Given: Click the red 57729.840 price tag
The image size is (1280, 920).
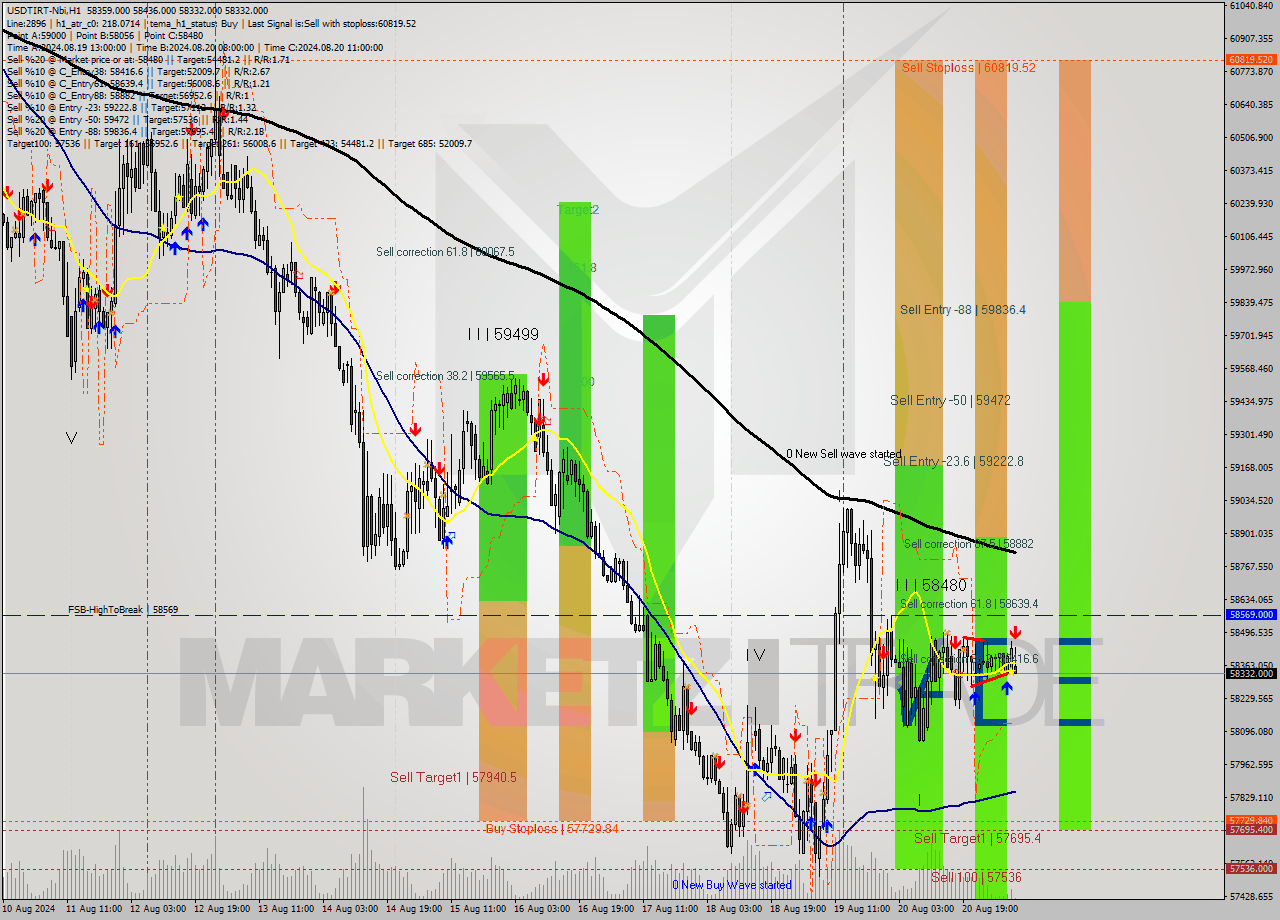Looking at the screenshot, I should point(1251,820).
